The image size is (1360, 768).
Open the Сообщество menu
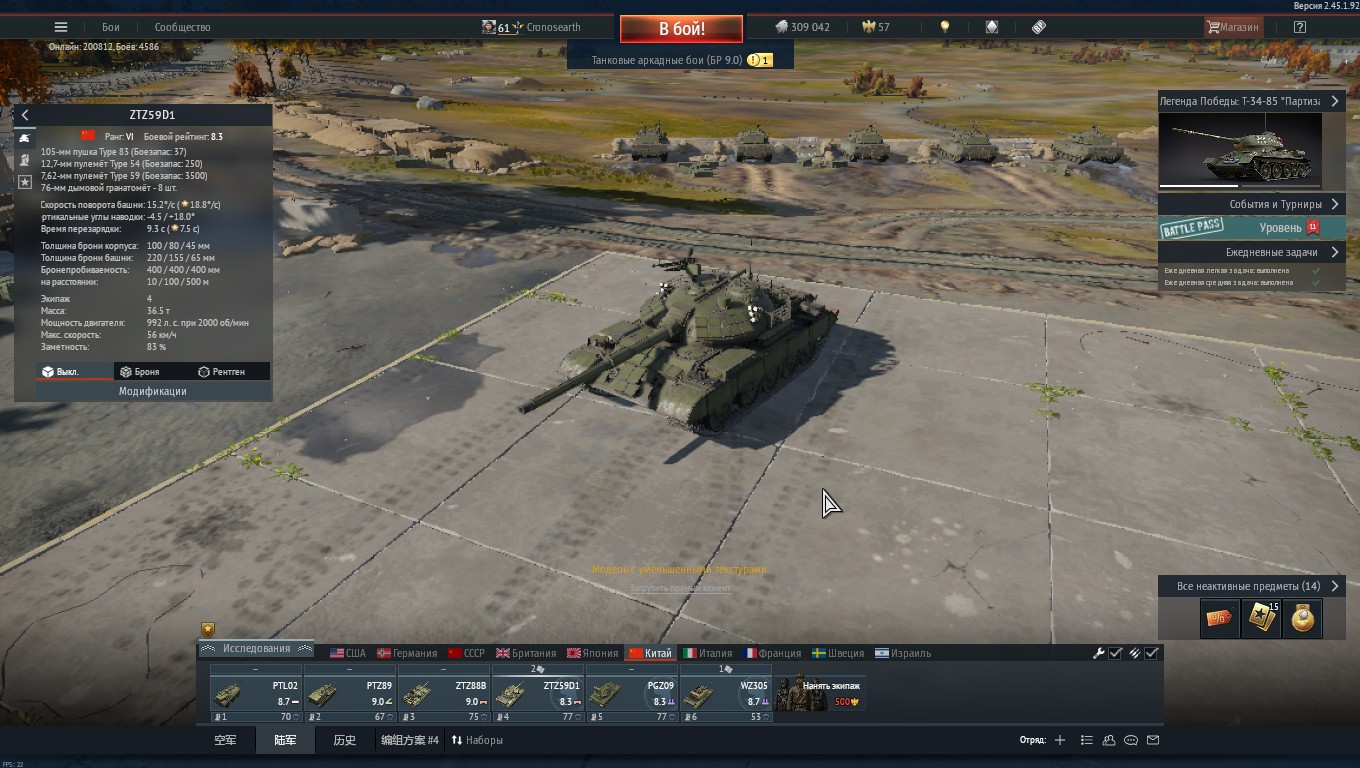[x=182, y=27]
